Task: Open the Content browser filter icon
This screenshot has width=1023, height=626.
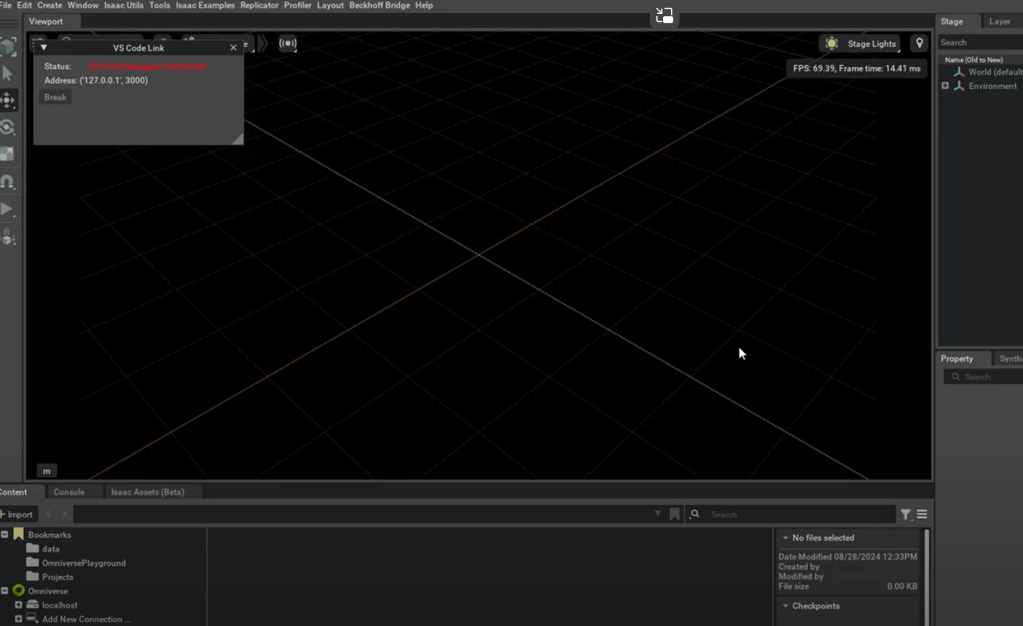Action: 905,514
